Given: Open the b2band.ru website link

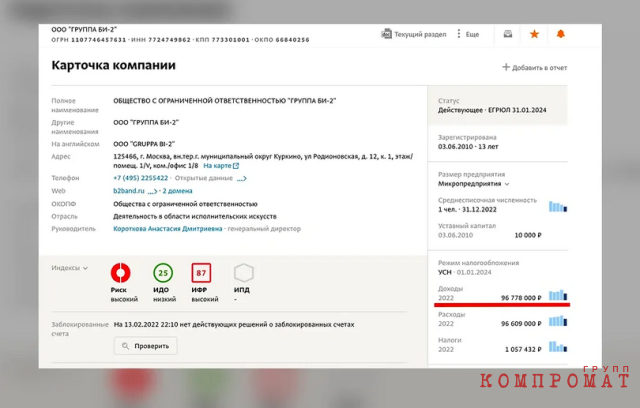Looking at the screenshot, I should click(129, 191).
